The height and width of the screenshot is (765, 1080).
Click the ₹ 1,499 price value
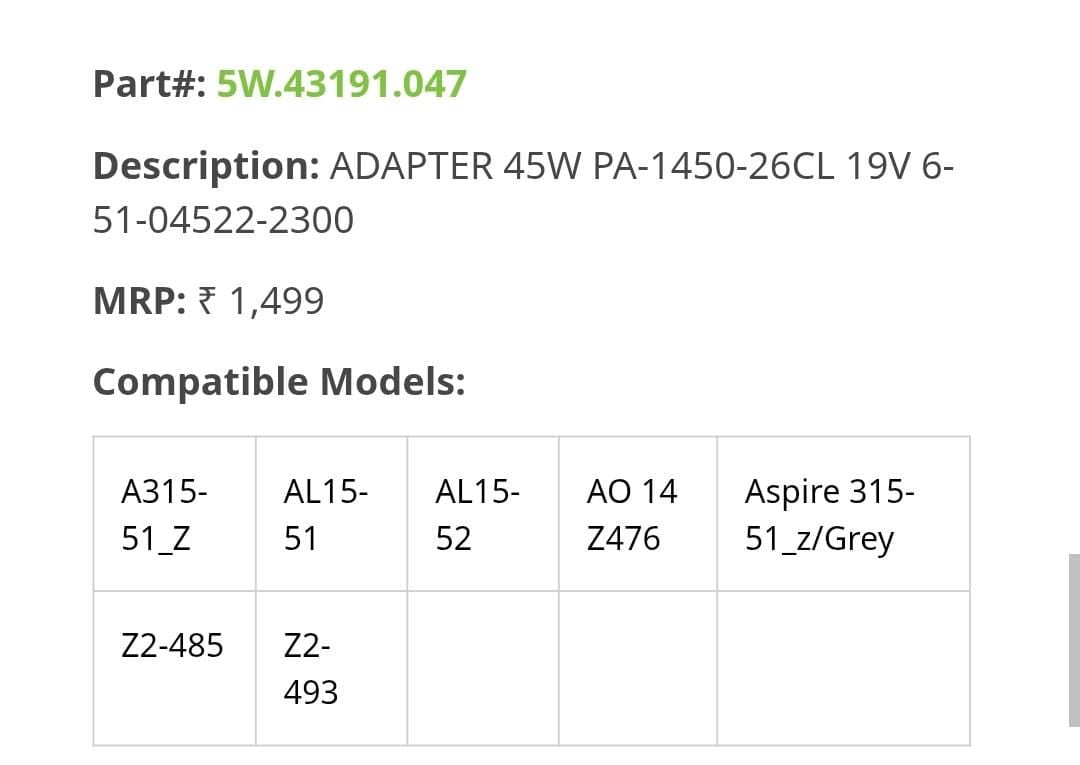[x=261, y=302]
